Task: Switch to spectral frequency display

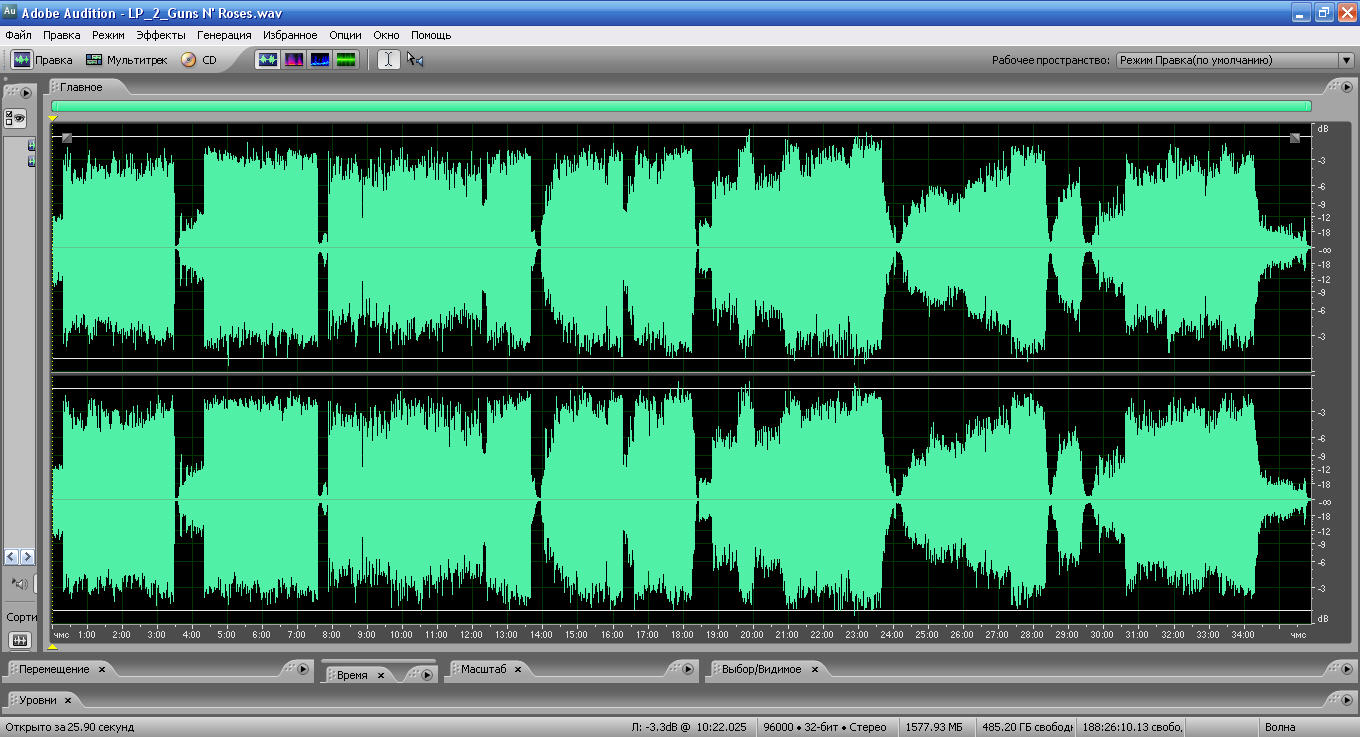Action: pyautogui.click(x=294, y=60)
